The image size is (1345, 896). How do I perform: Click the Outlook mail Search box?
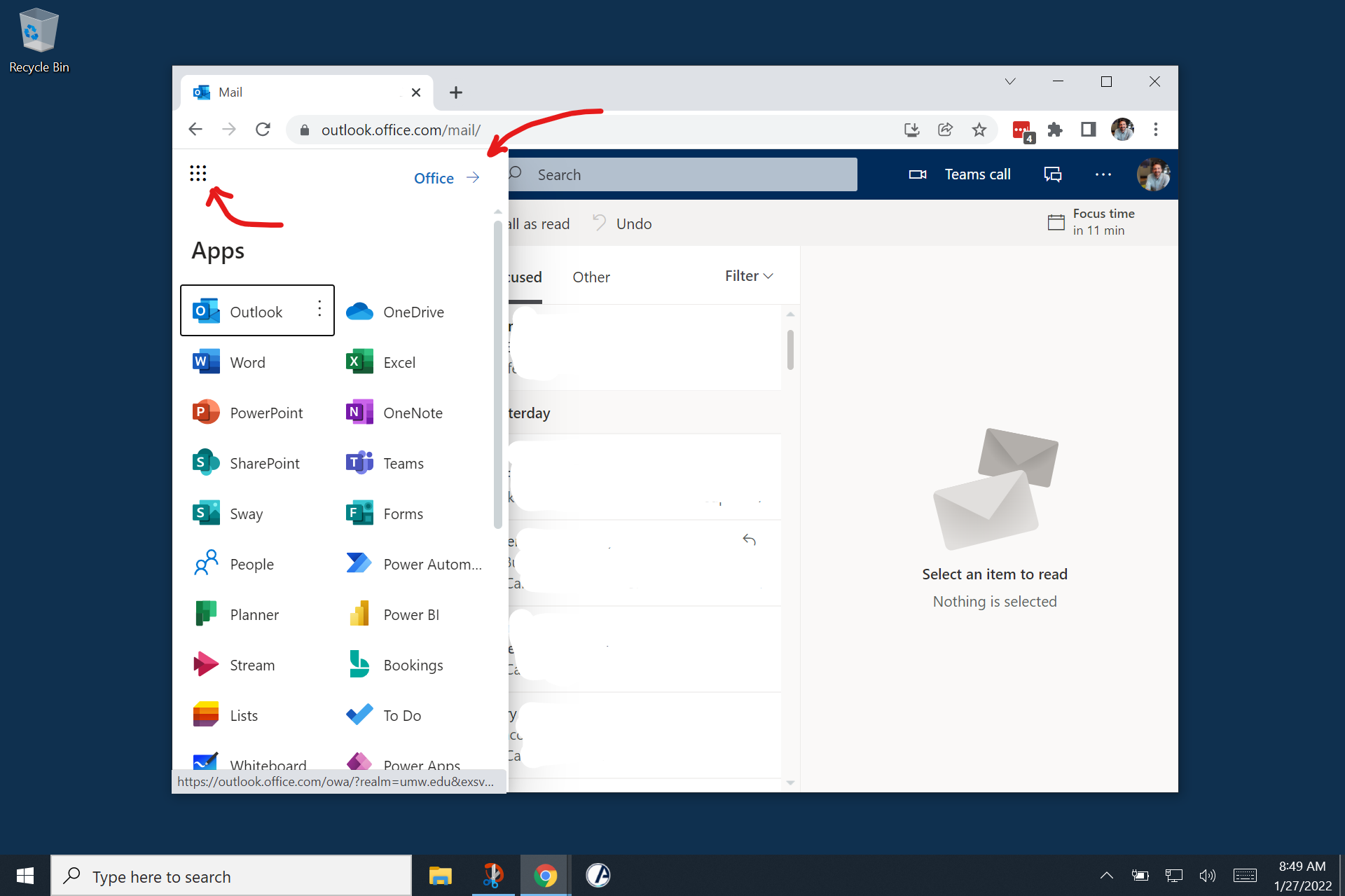tap(681, 174)
